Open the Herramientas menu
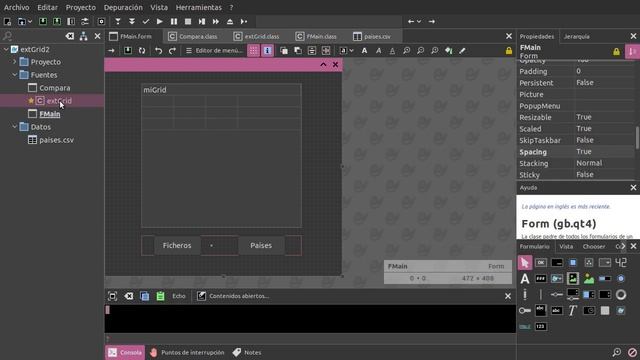The image size is (640, 360). point(199,7)
